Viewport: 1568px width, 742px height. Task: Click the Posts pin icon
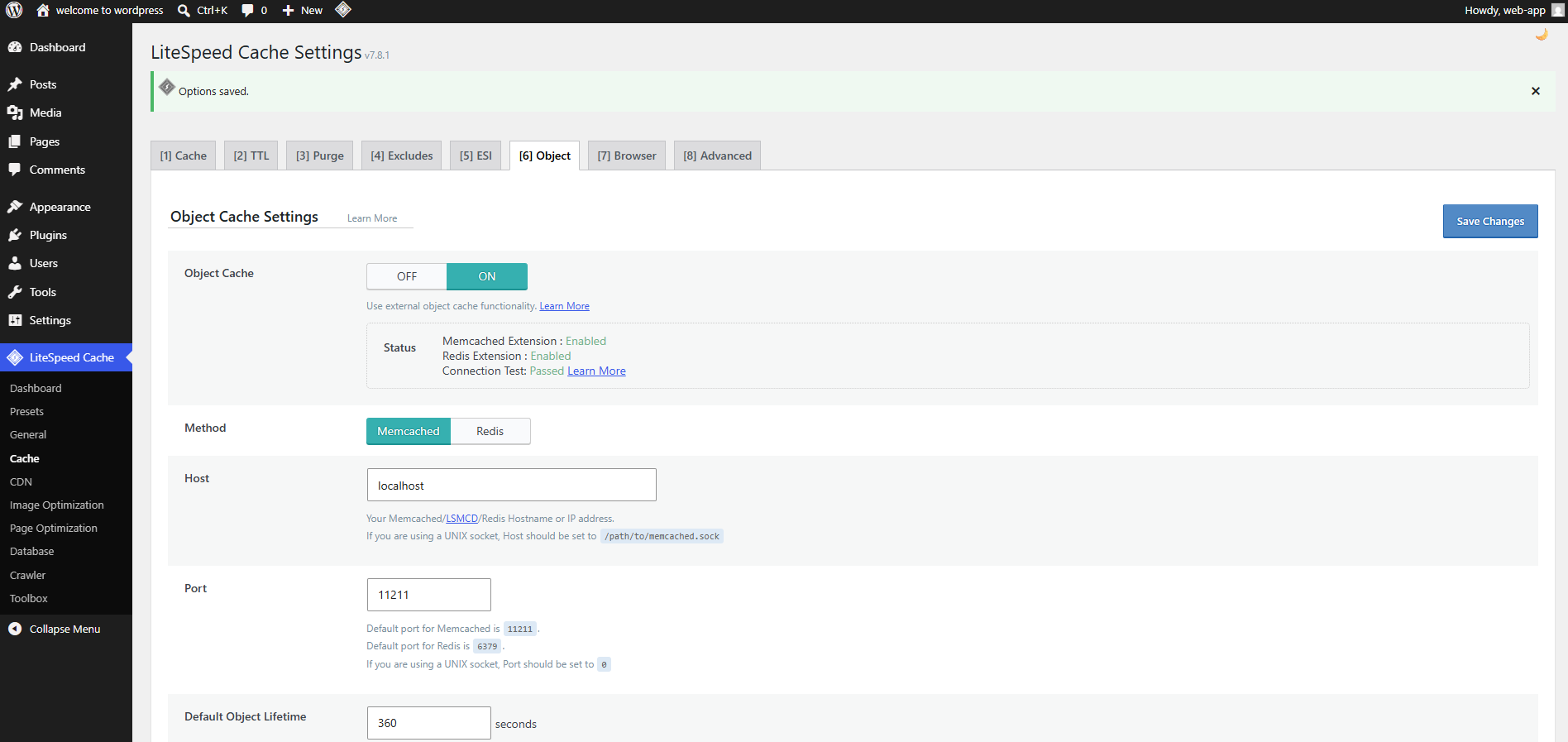15,84
